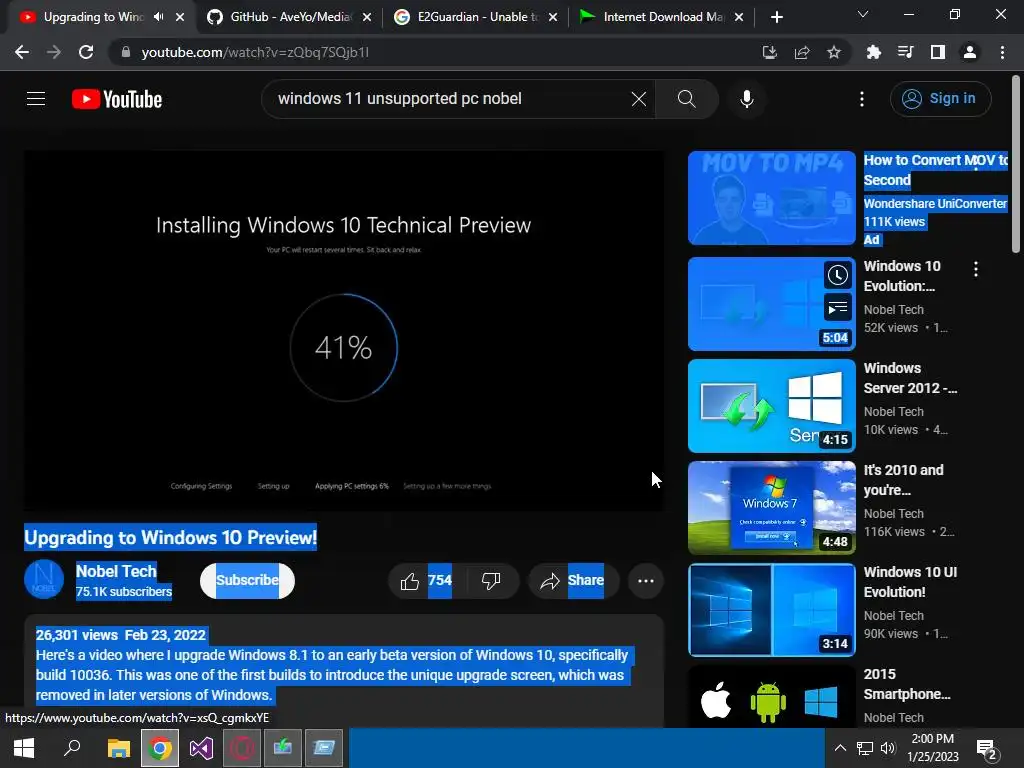Add Windows 10 Evolution to Watch later

pyautogui.click(x=838, y=276)
